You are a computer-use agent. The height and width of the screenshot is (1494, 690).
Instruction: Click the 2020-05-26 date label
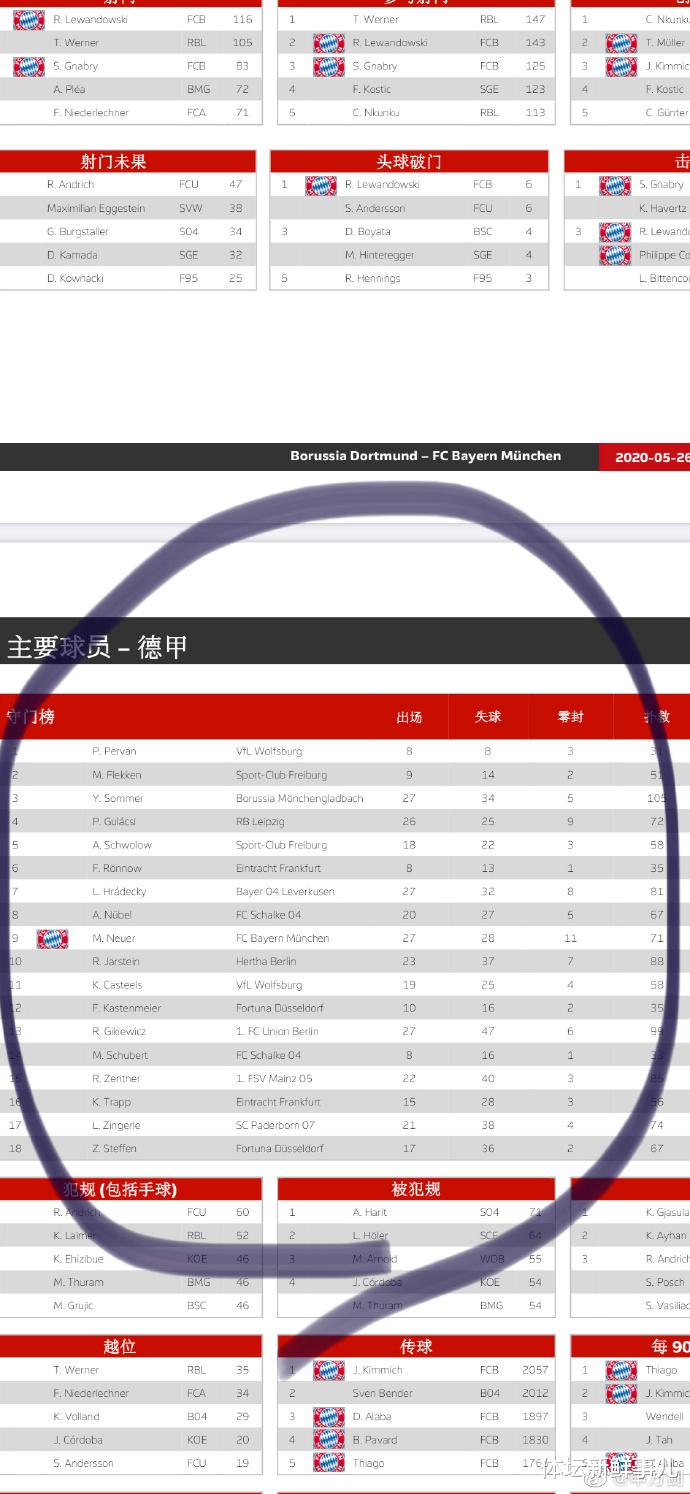652,458
